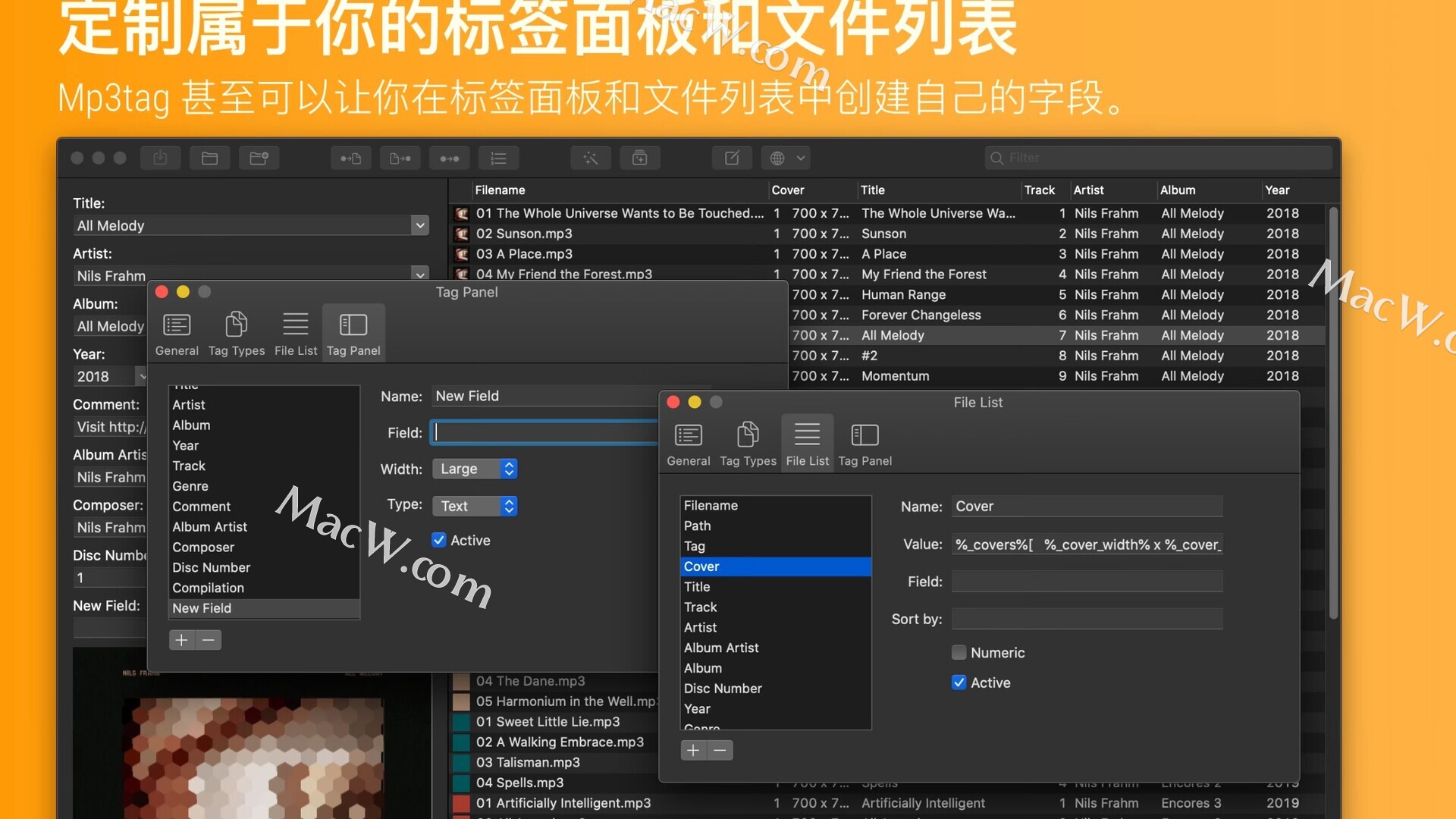Click the Quick Actions magic wand icon
The image size is (1456, 819).
tap(591, 158)
